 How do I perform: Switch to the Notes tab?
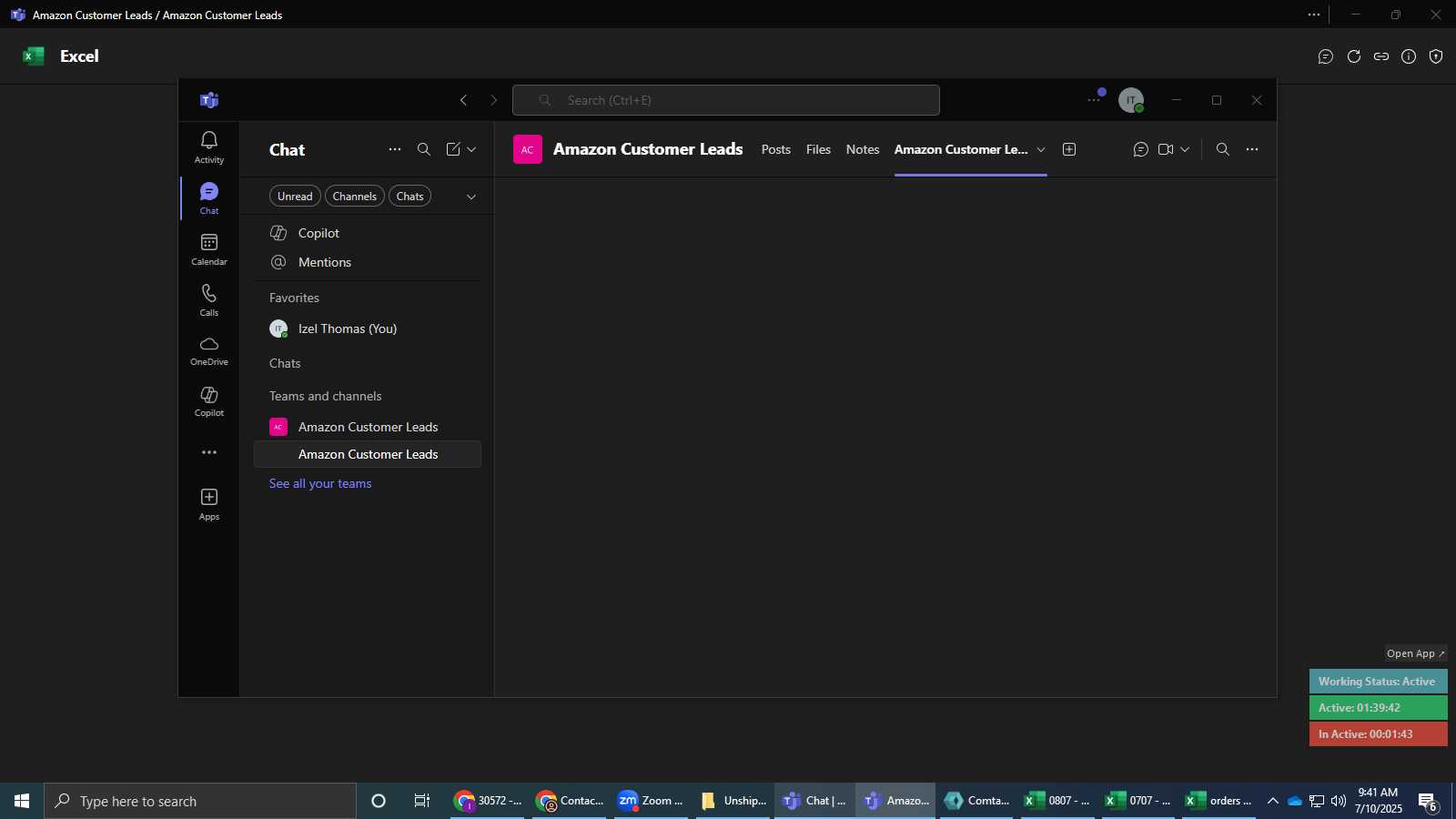click(863, 149)
